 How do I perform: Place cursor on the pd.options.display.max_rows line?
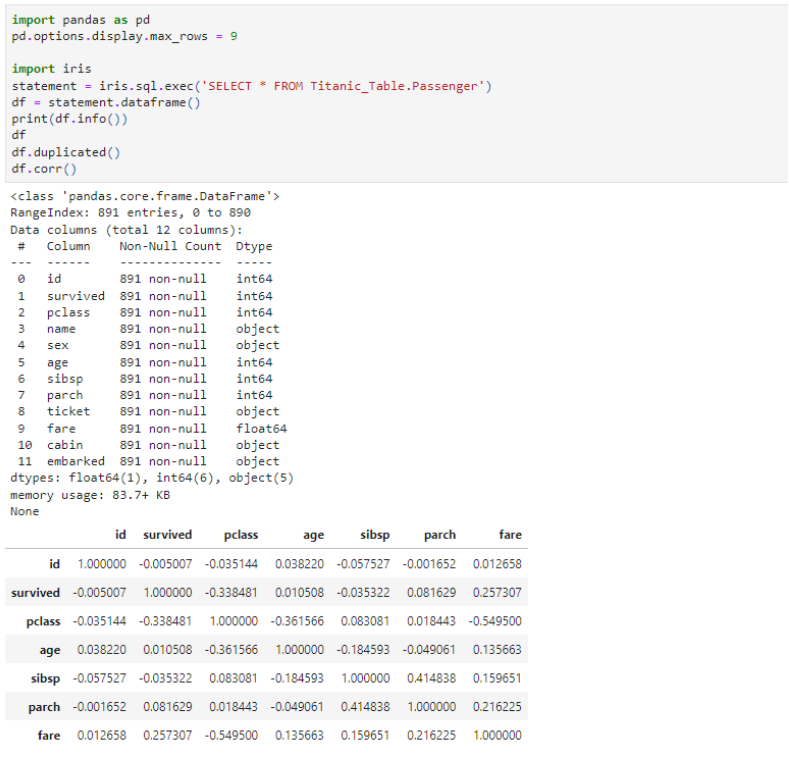tap(124, 36)
